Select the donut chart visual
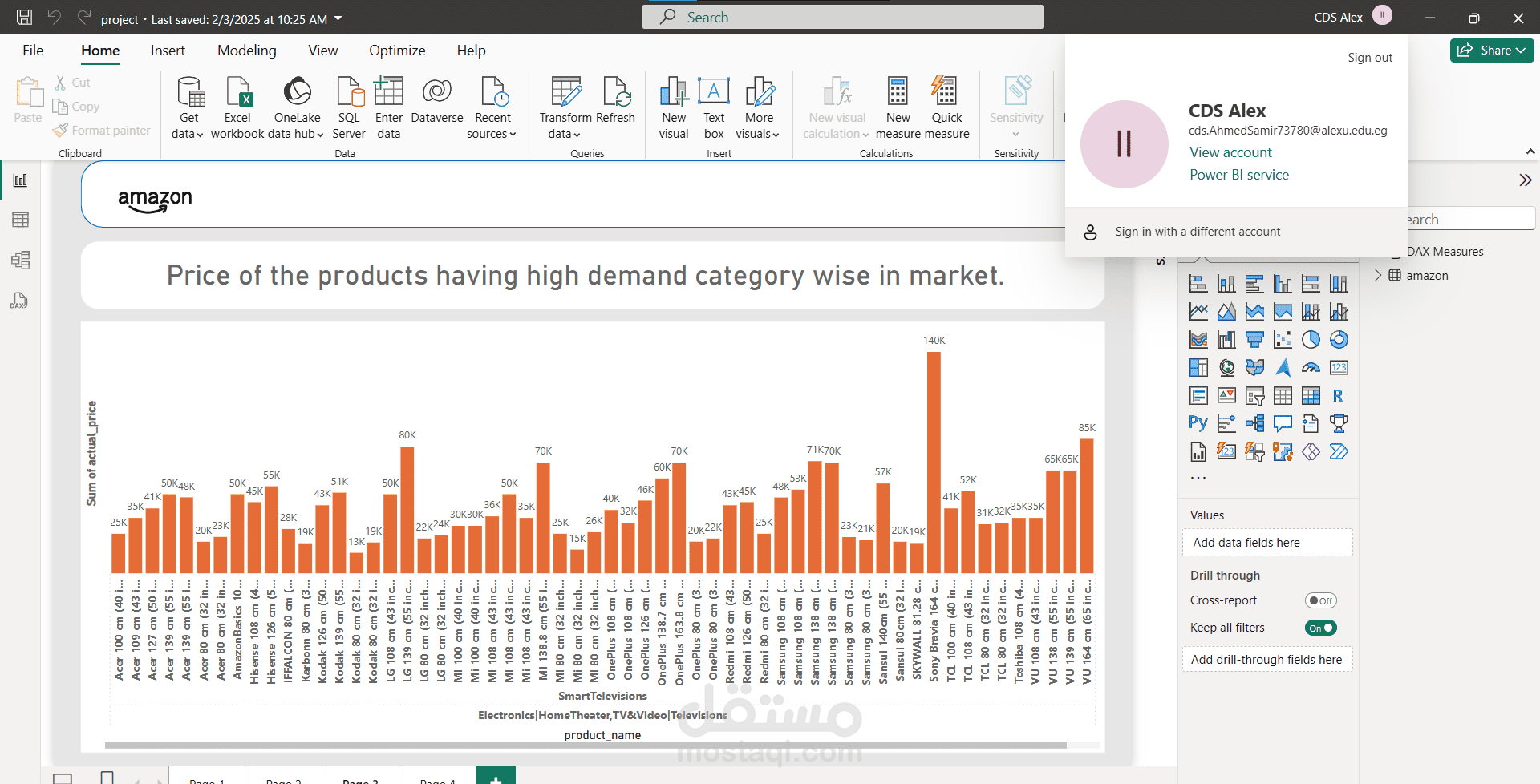The image size is (1540, 784). coord(1339,340)
